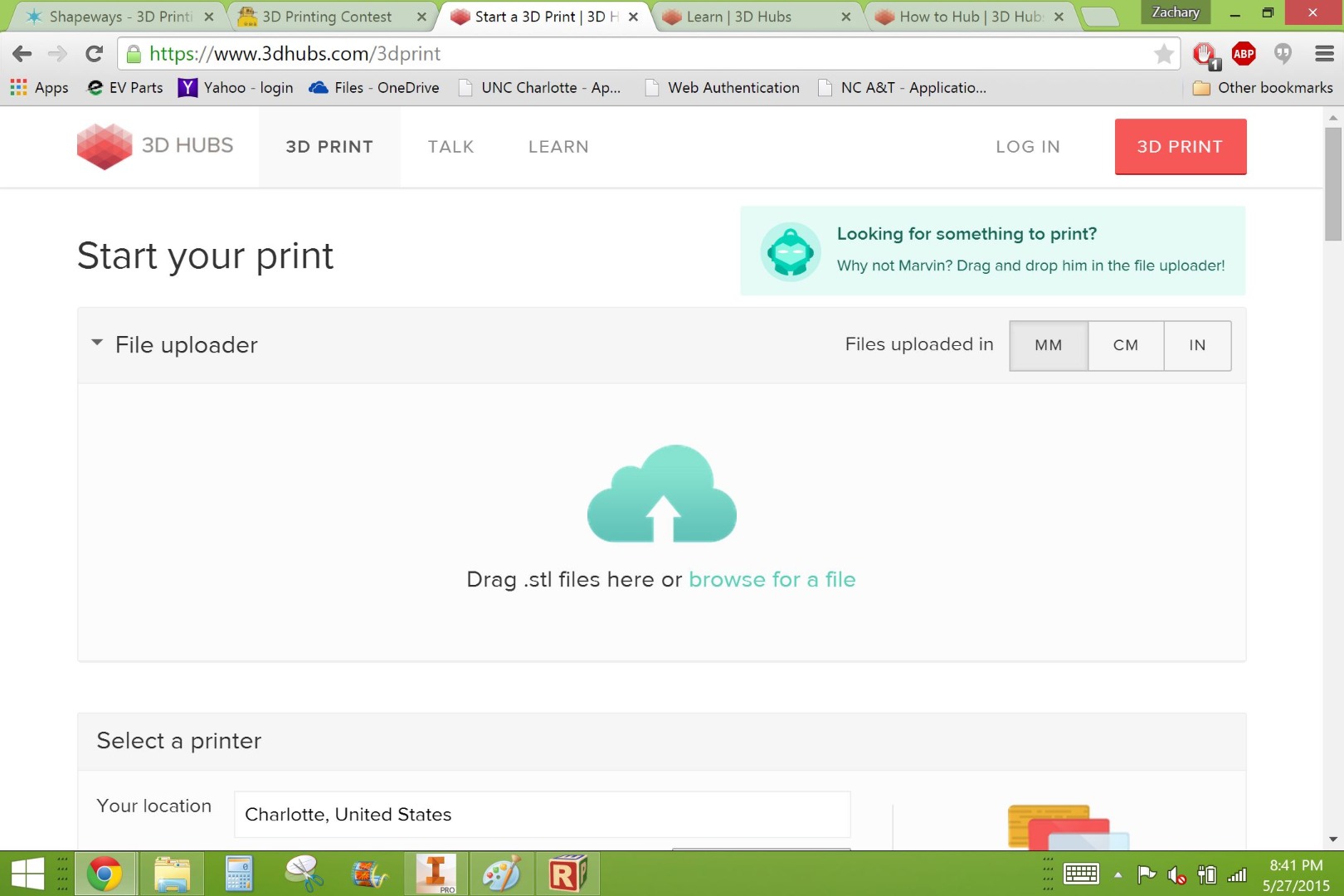Viewport: 1344px width, 896px height.
Task: Click the Your location input field
Action: tap(543, 815)
